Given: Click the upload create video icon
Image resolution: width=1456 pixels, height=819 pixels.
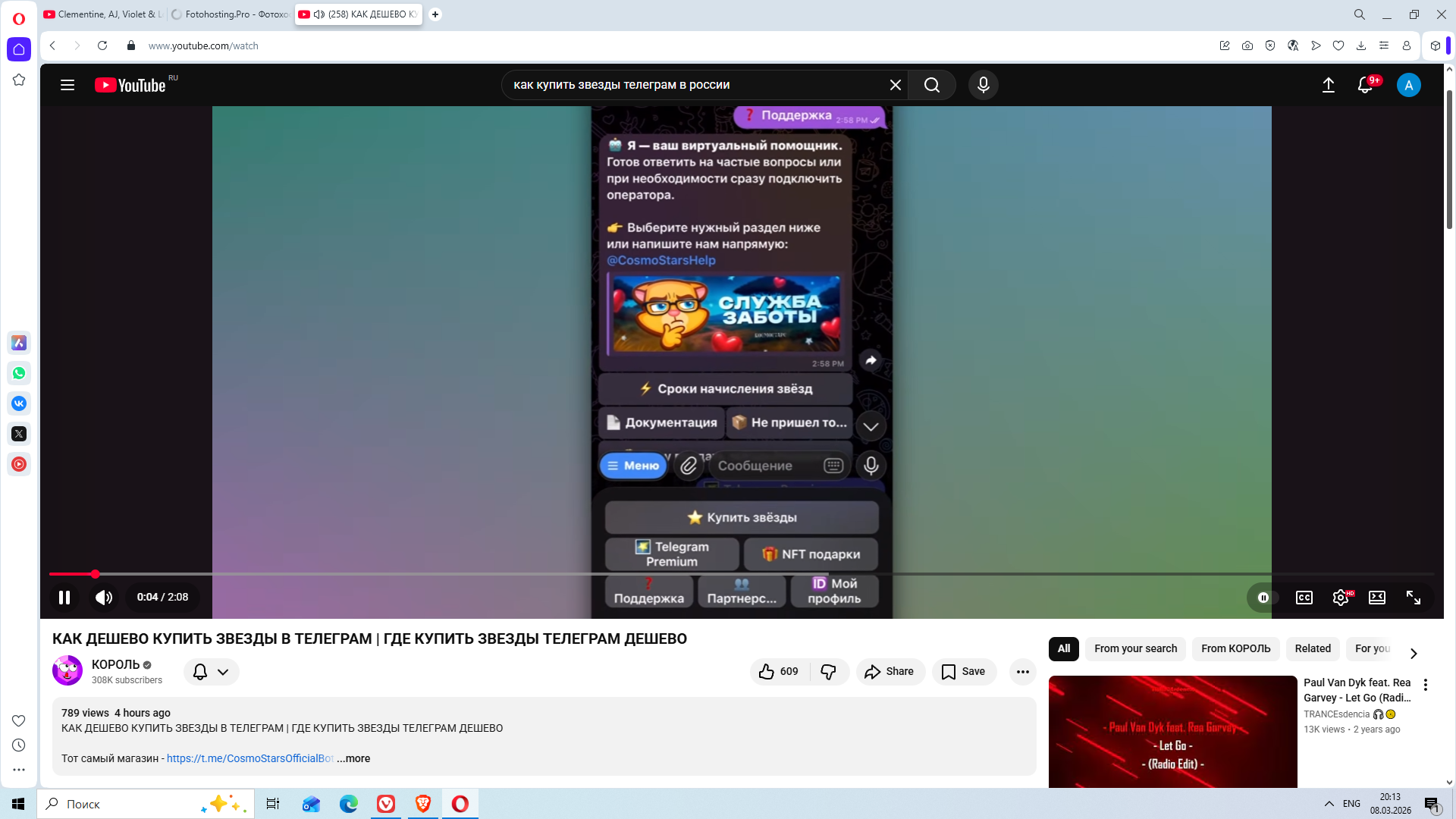Looking at the screenshot, I should pyautogui.click(x=1328, y=85).
